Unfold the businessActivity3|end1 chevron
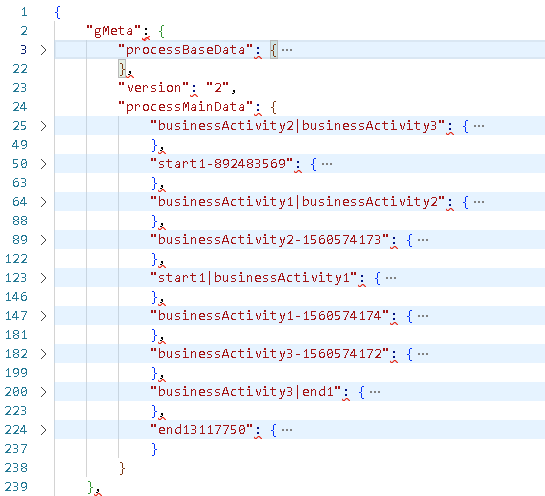The image size is (545, 496). tap(43, 392)
